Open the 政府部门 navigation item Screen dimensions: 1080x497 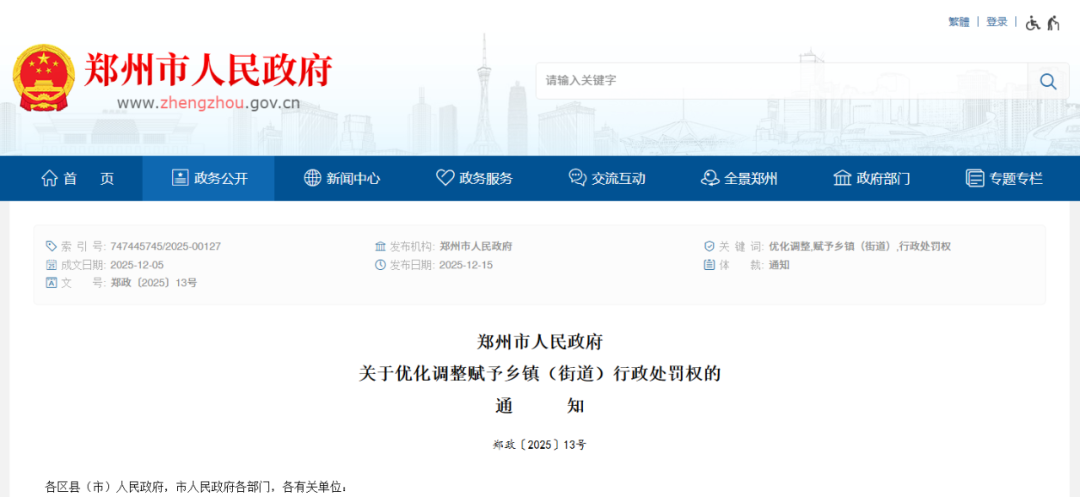[871, 178]
